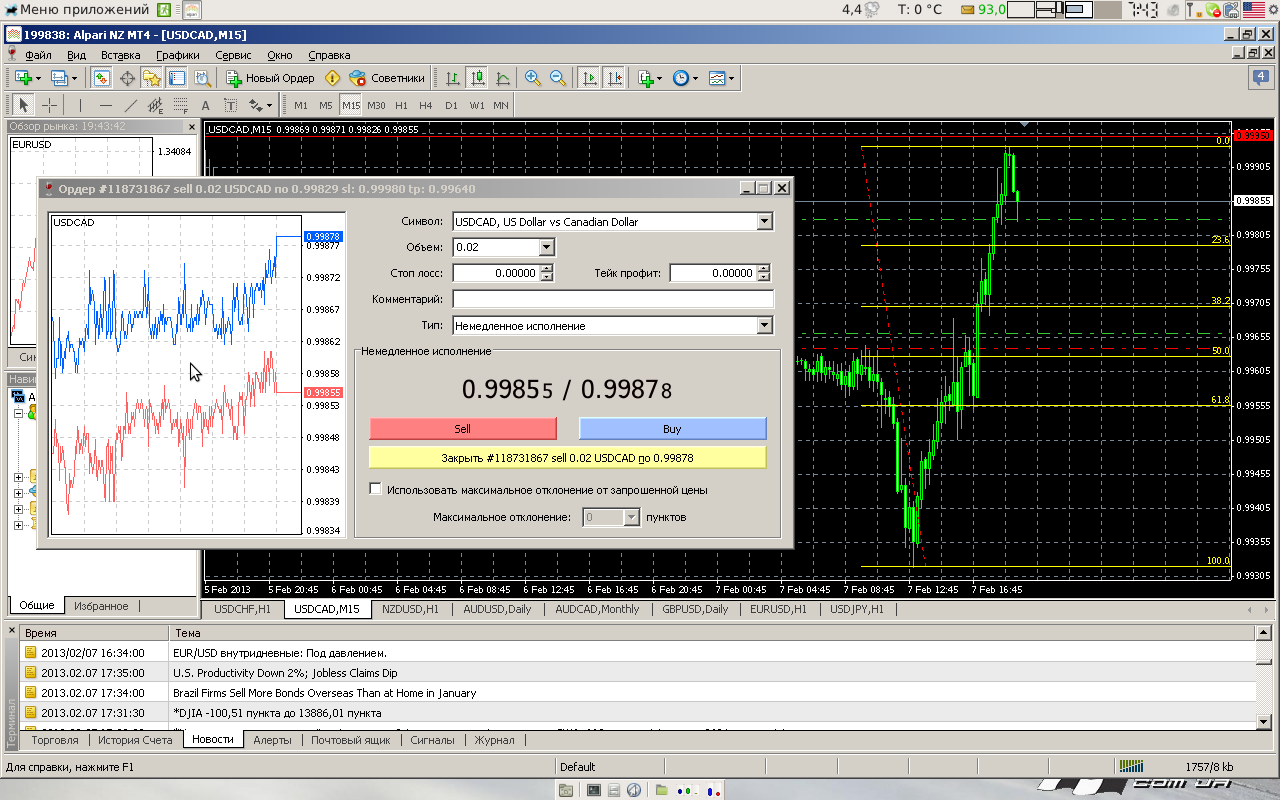Viewport: 1280px width, 800px height.
Task: Click the yellow Закрыть #118731867 button
Action: click(x=567, y=457)
